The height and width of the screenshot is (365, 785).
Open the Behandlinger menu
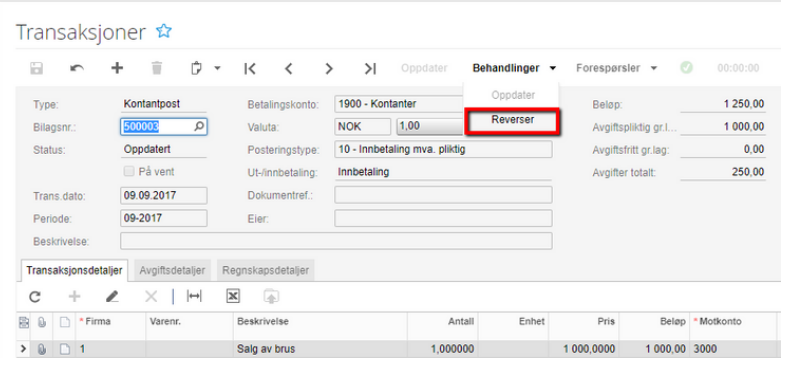(x=514, y=68)
